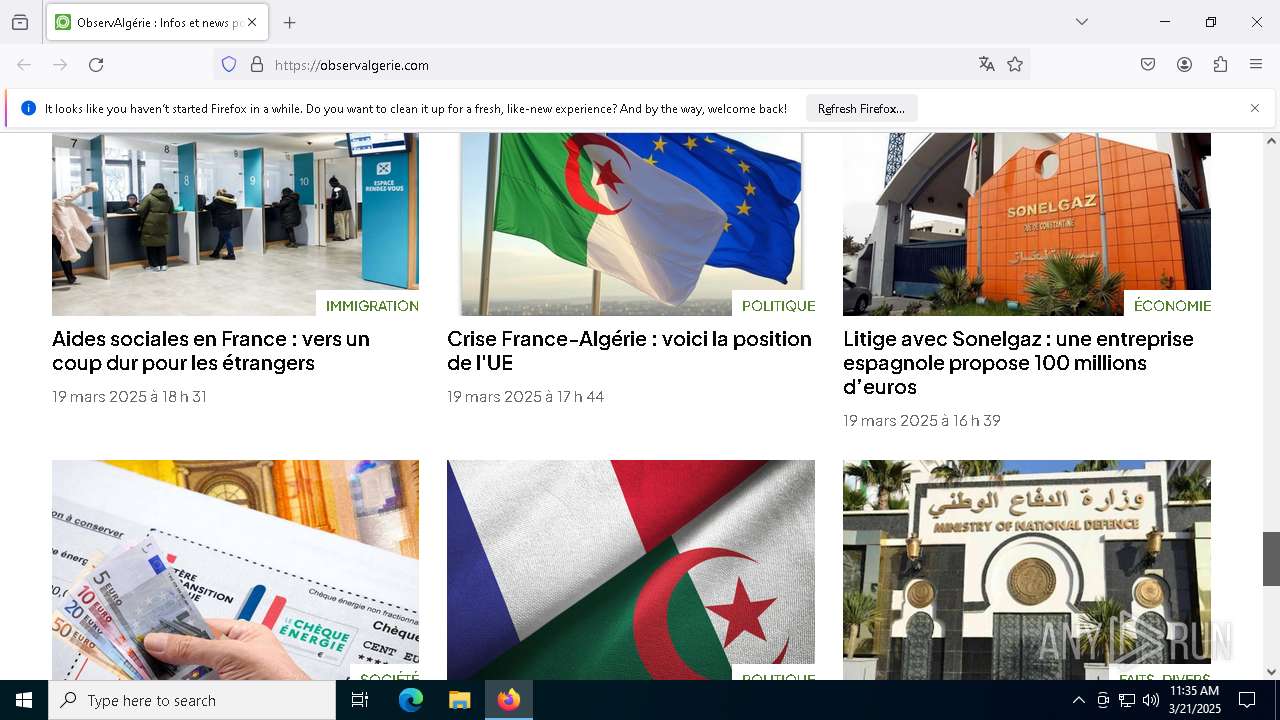
Task: Open the extensions puzzle icon
Action: 1220,65
